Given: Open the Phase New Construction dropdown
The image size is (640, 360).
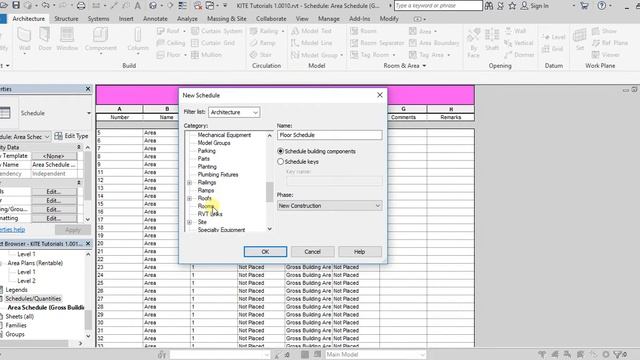Looking at the screenshot, I should click(x=329, y=206).
